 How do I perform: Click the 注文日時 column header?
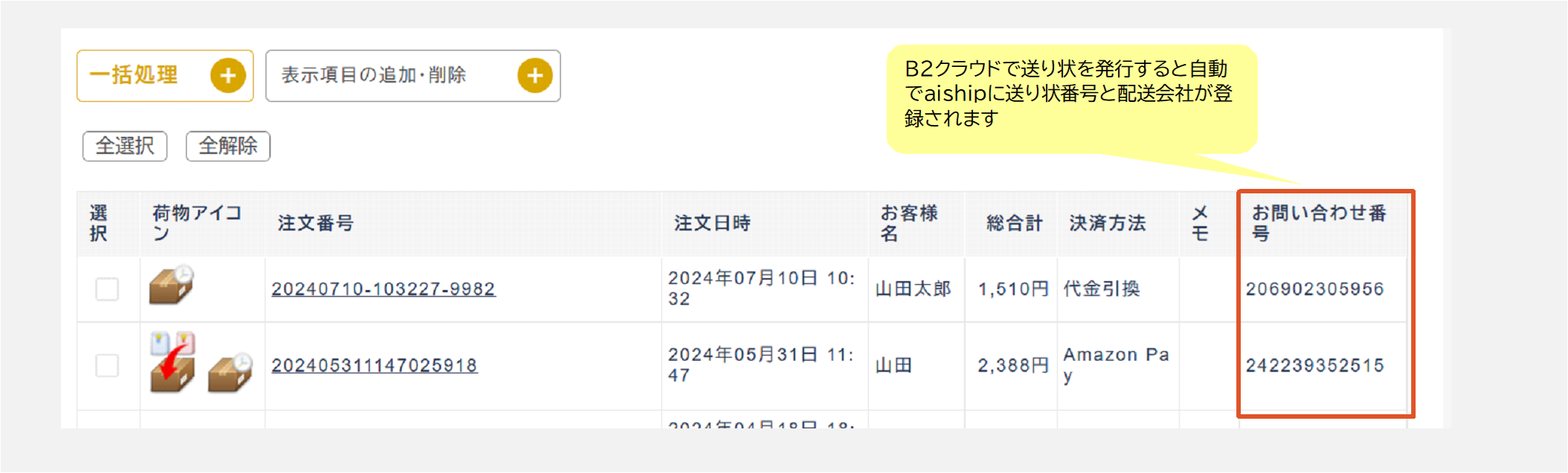pos(712,223)
